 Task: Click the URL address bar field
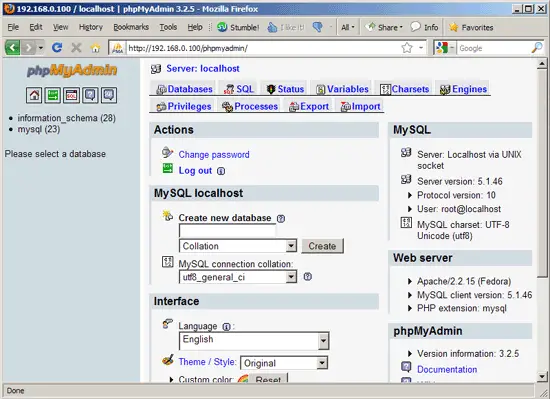(263, 48)
